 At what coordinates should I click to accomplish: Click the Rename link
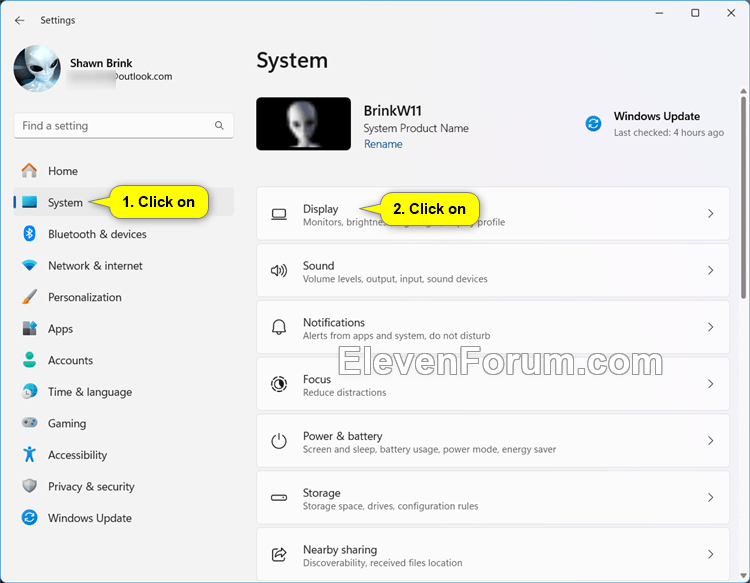383,144
